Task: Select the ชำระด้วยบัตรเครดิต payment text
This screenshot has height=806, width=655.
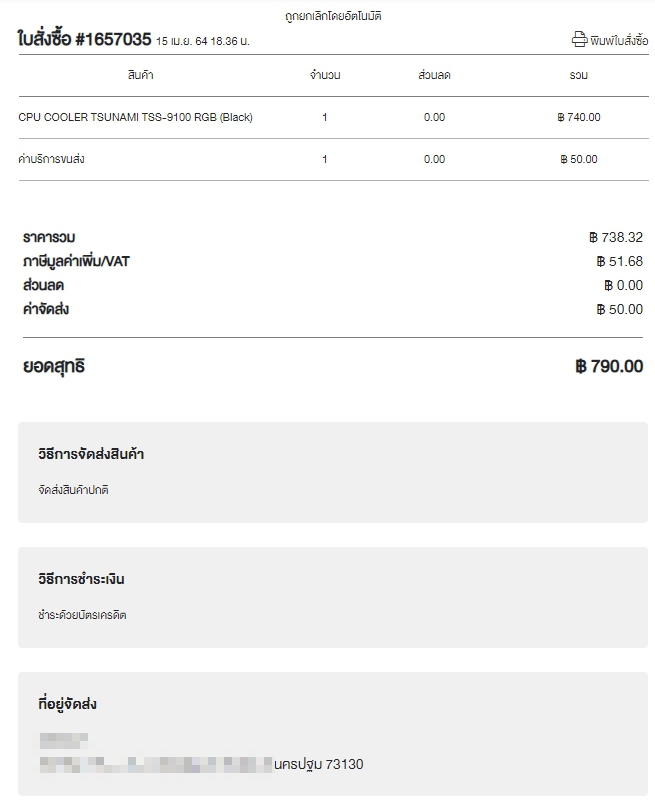Action: coord(82,615)
